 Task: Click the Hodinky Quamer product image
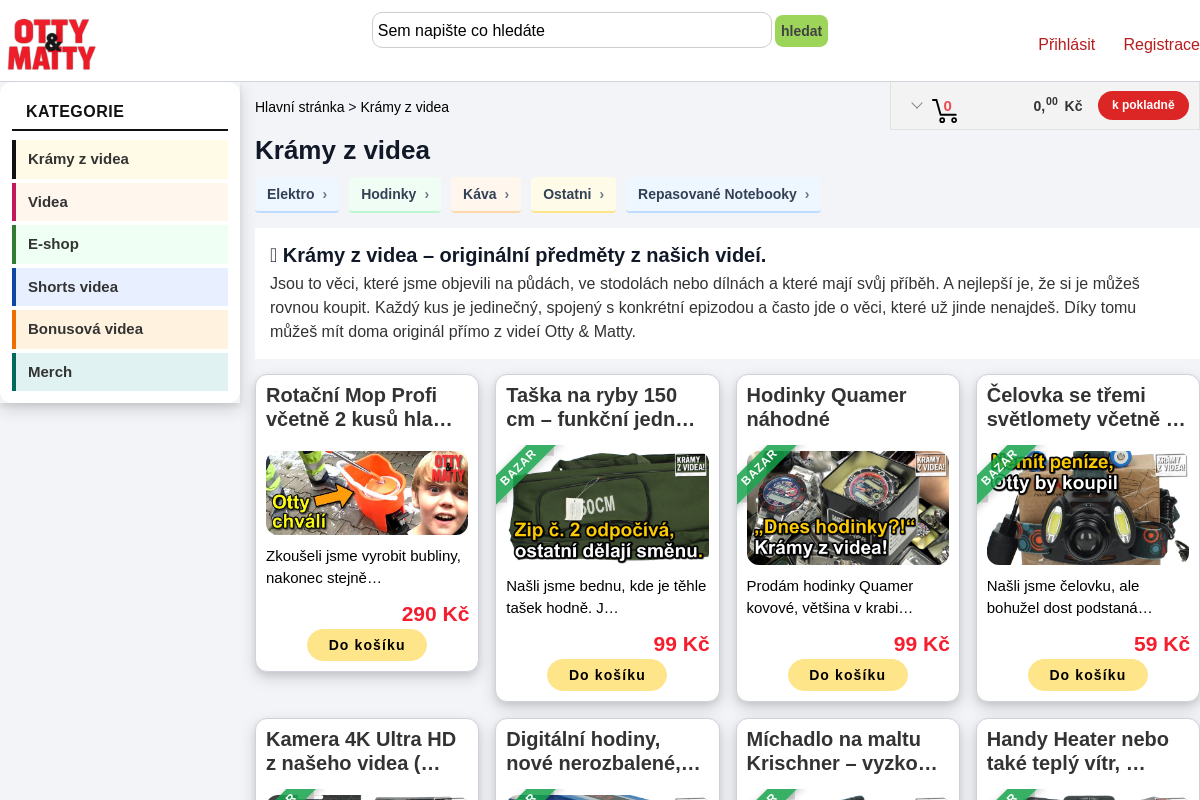click(847, 507)
